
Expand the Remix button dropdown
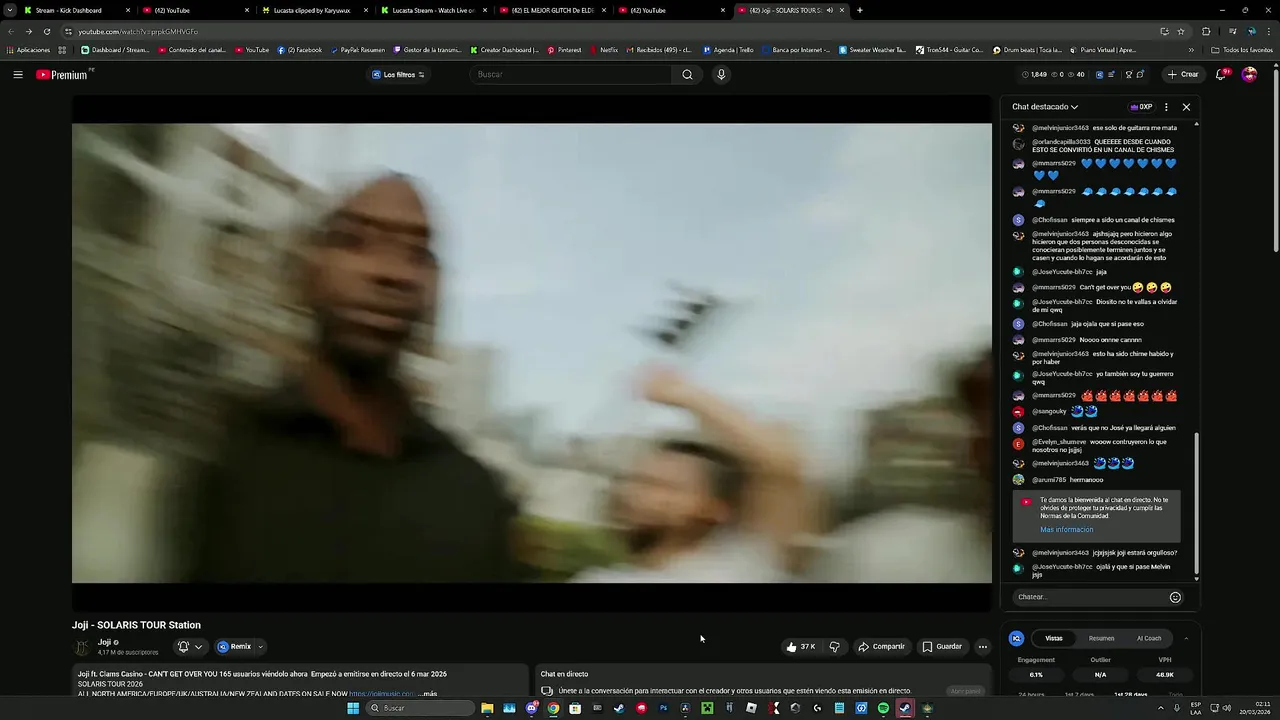click(261, 647)
